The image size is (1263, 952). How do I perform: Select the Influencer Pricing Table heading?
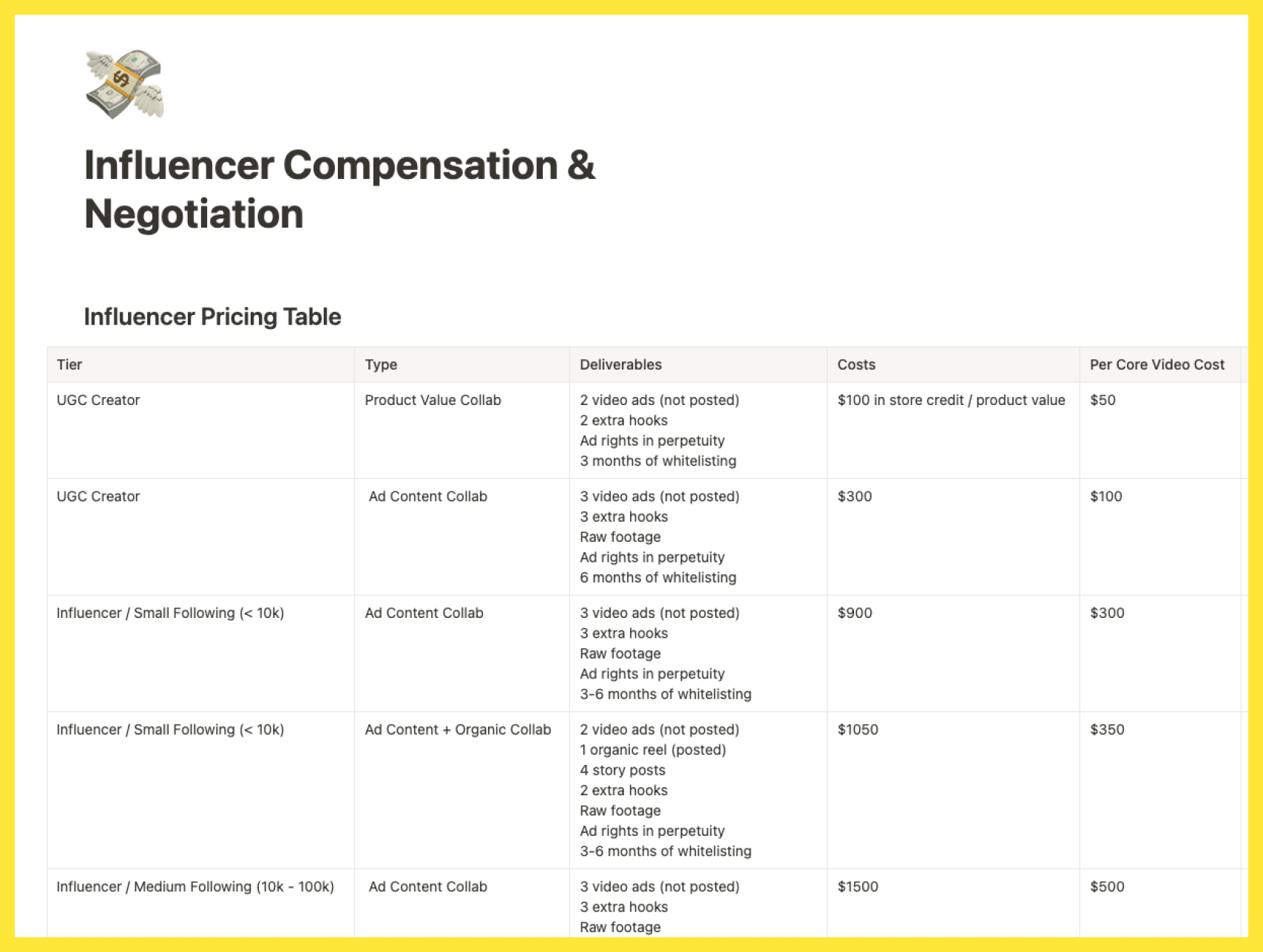tap(212, 316)
